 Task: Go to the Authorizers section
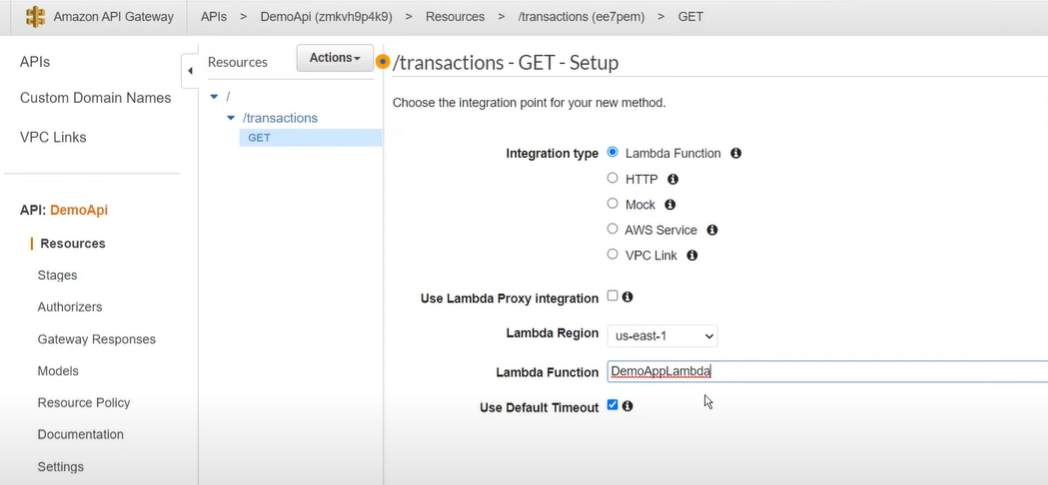click(x=70, y=307)
